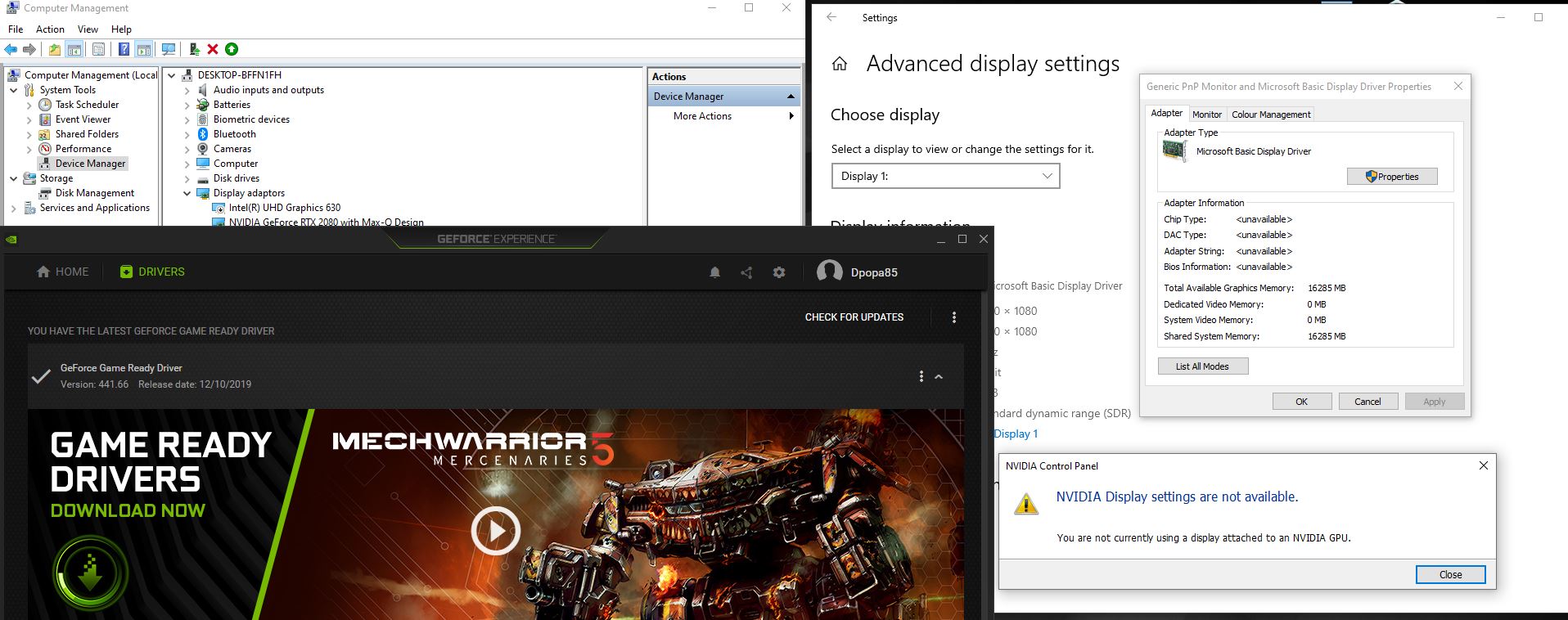1568x620 pixels.
Task: Open the three-dot menu beside Check for Updates
Action: click(954, 317)
